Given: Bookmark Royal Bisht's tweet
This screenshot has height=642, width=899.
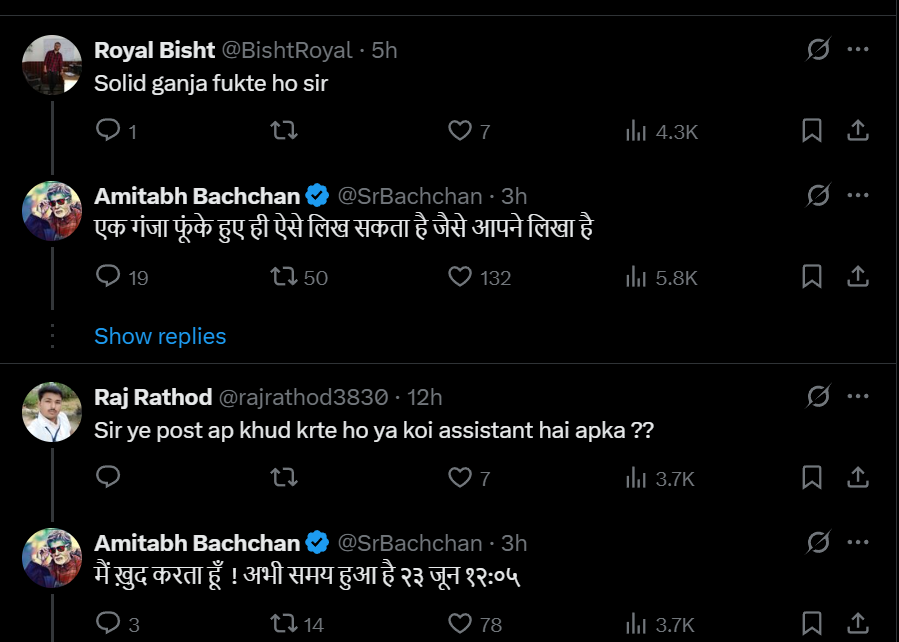Looking at the screenshot, I should pyautogui.click(x=812, y=131).
